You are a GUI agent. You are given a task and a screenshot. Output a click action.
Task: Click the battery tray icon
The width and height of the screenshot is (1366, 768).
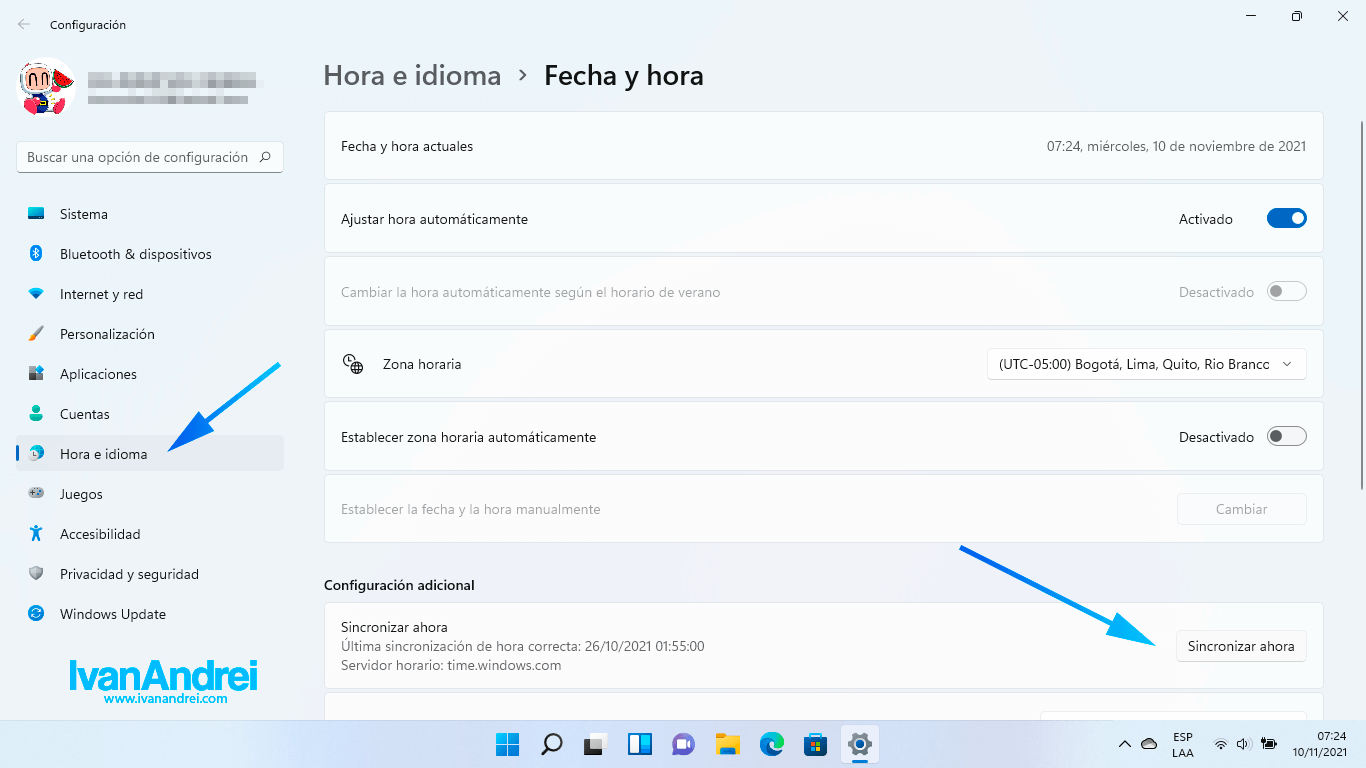1269,744
